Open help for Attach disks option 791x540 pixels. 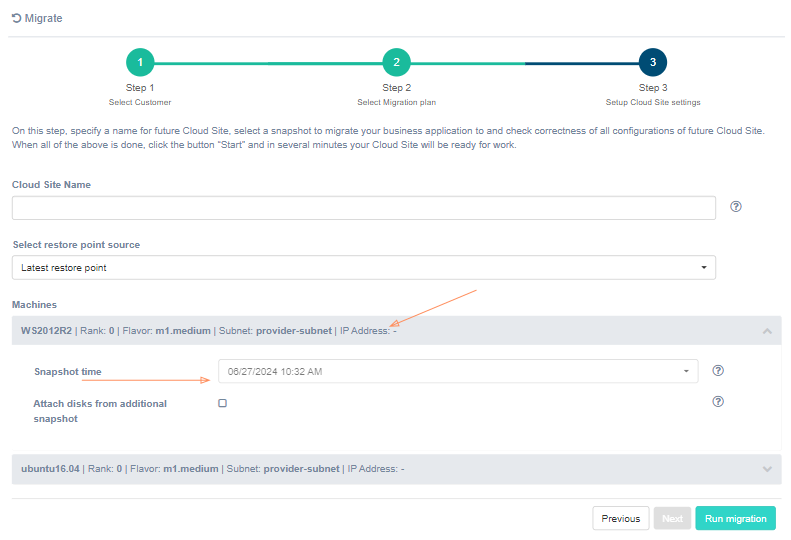717,401
